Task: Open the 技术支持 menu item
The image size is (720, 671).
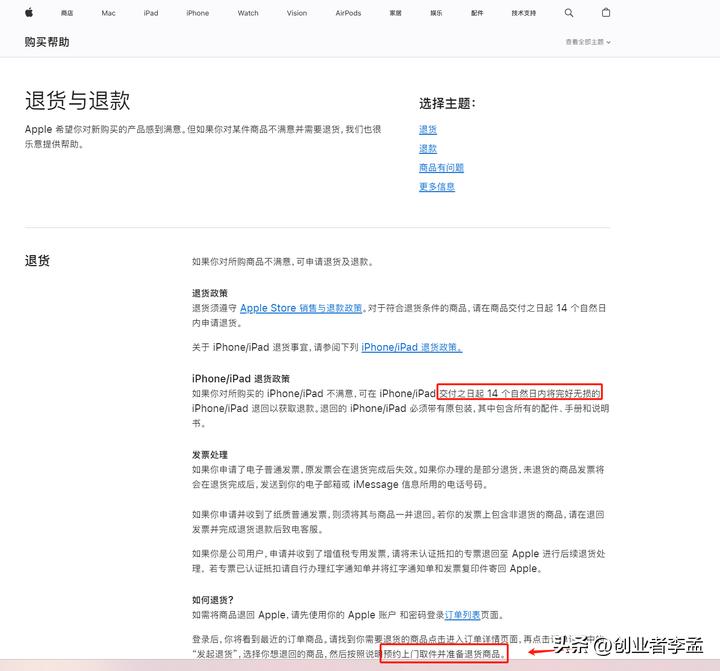Action: point(523,13)
